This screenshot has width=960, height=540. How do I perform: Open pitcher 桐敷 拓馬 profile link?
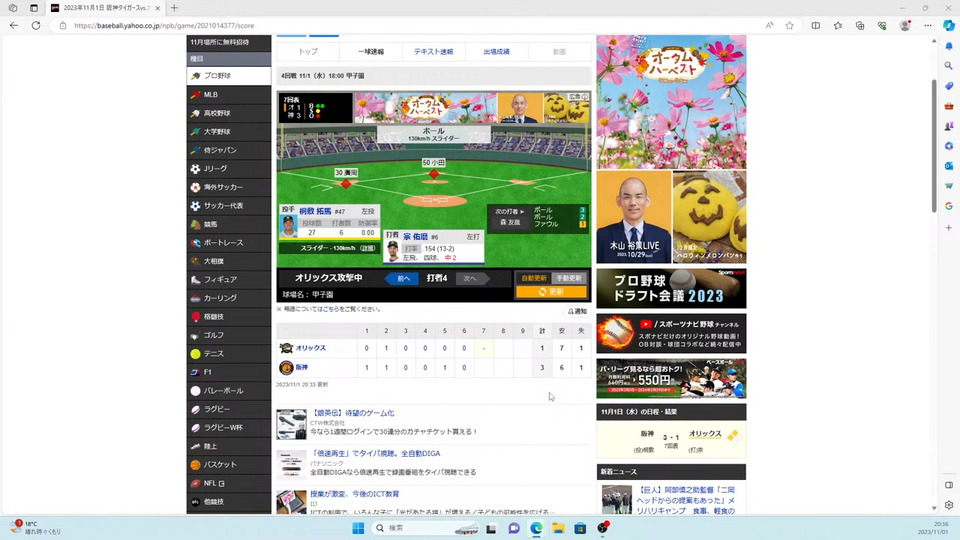pos(315,211)
